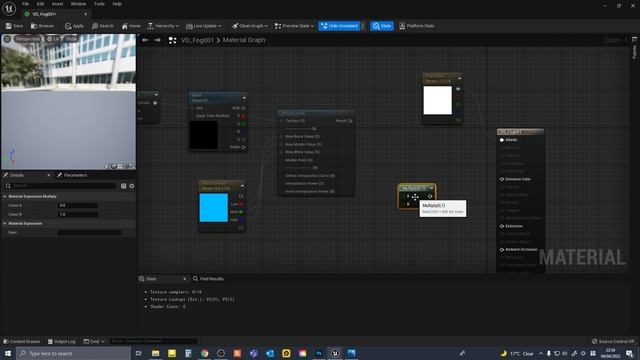Open the Windows Start menu
Viewport: 640px width, 360px height.
click(x=8, y=353)
